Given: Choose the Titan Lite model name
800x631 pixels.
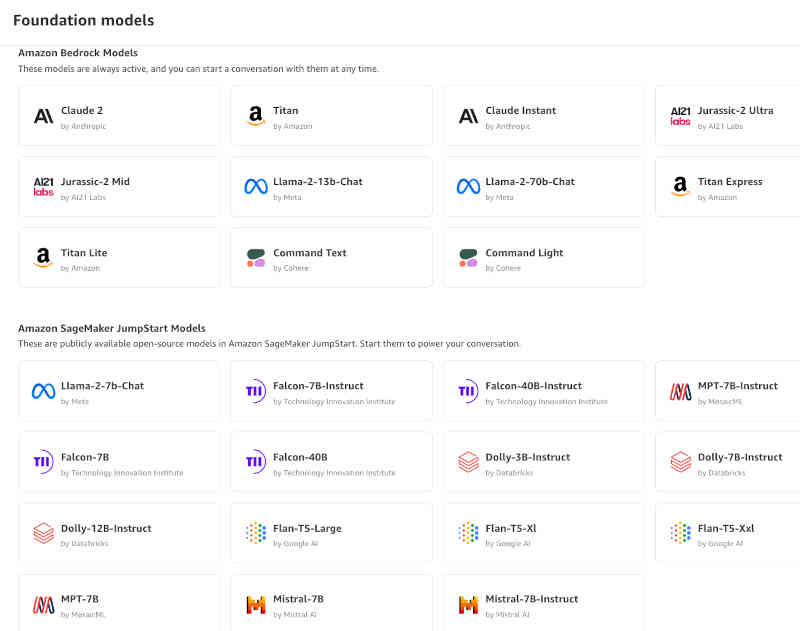Looking at the screenshot, I should pyautogui.click(x=84, y=253).
